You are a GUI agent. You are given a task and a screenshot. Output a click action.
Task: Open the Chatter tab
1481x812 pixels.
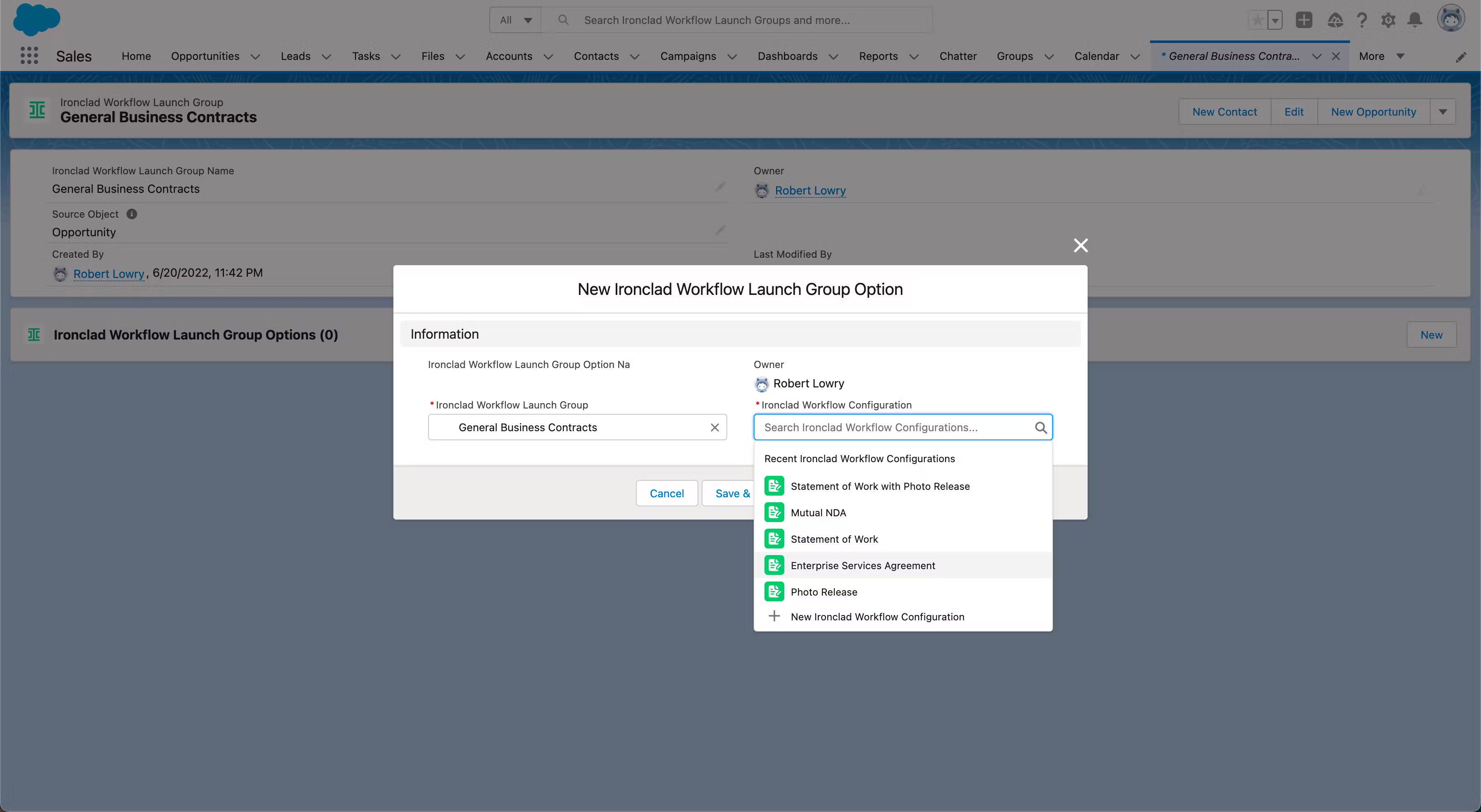[x=958, y=56]
